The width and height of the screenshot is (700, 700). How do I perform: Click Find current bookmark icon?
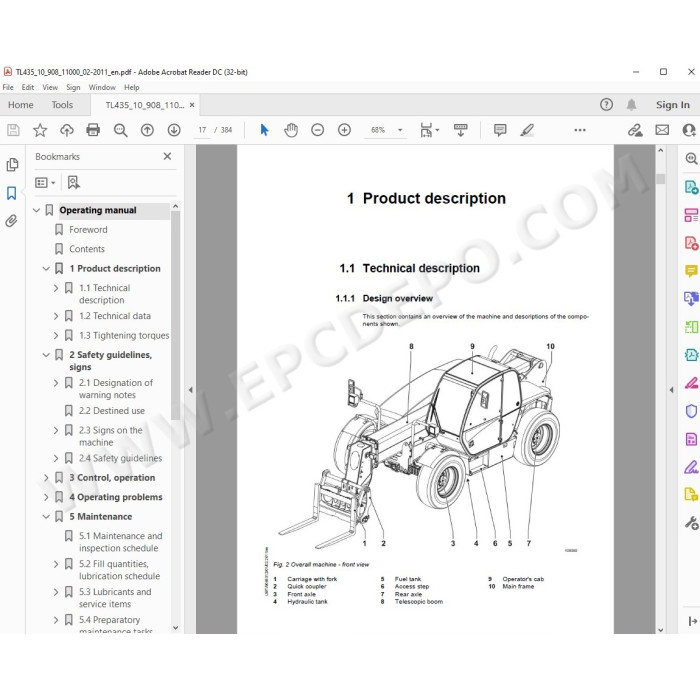(x=74, y=182)
